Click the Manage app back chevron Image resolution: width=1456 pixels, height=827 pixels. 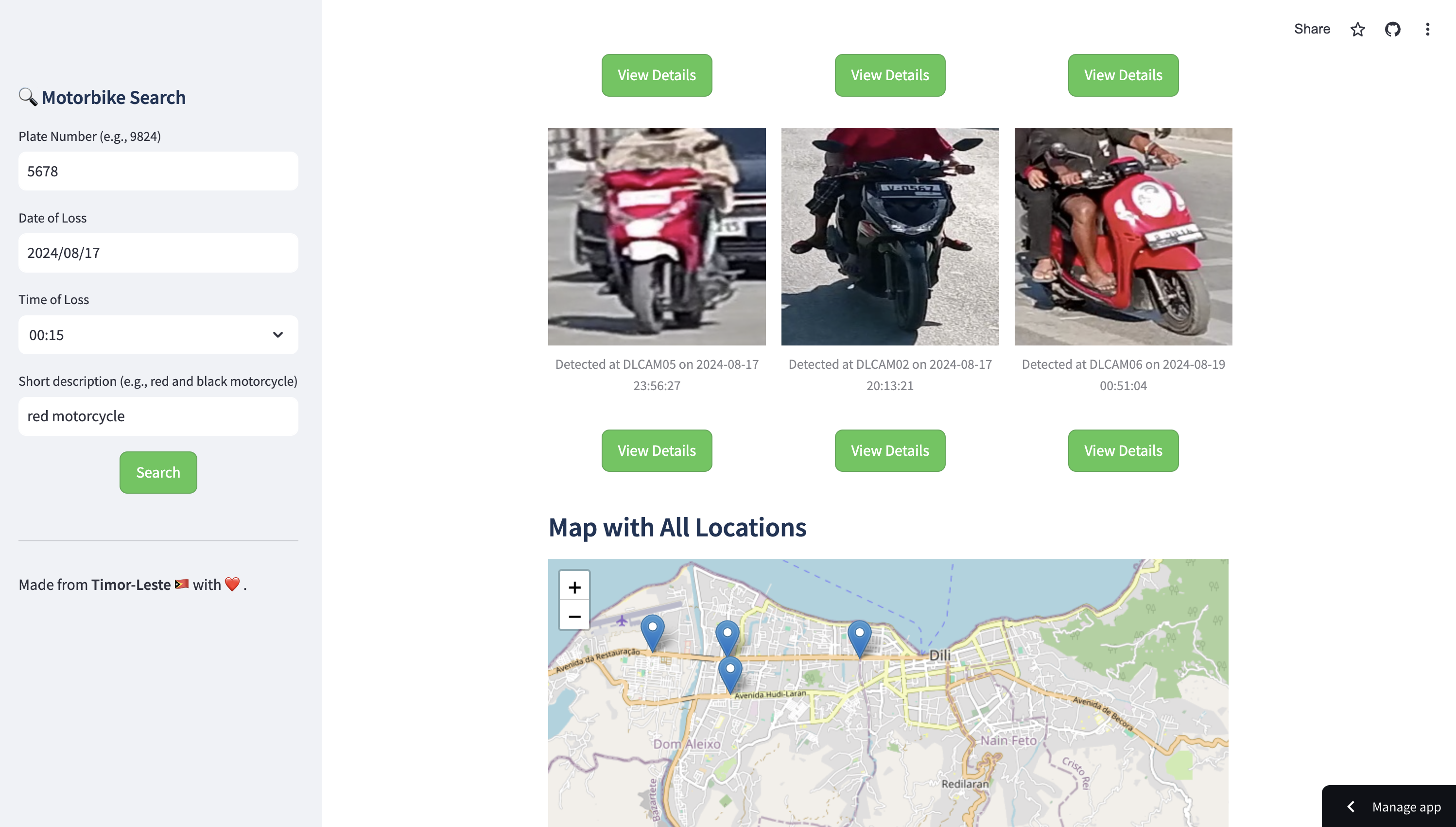pyautogui.click(x=1352, y=807)
